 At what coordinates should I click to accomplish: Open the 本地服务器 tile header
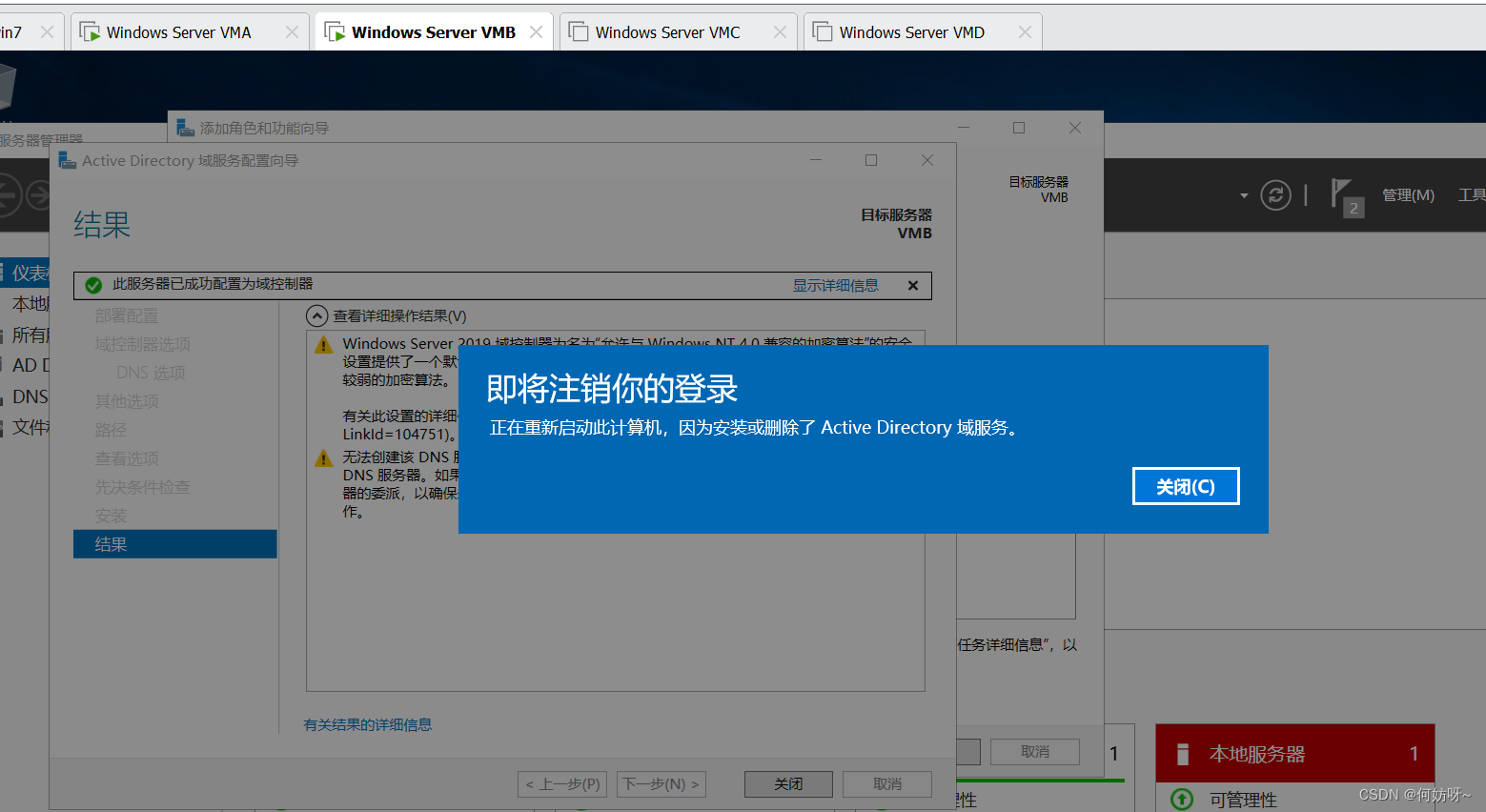1295,754
